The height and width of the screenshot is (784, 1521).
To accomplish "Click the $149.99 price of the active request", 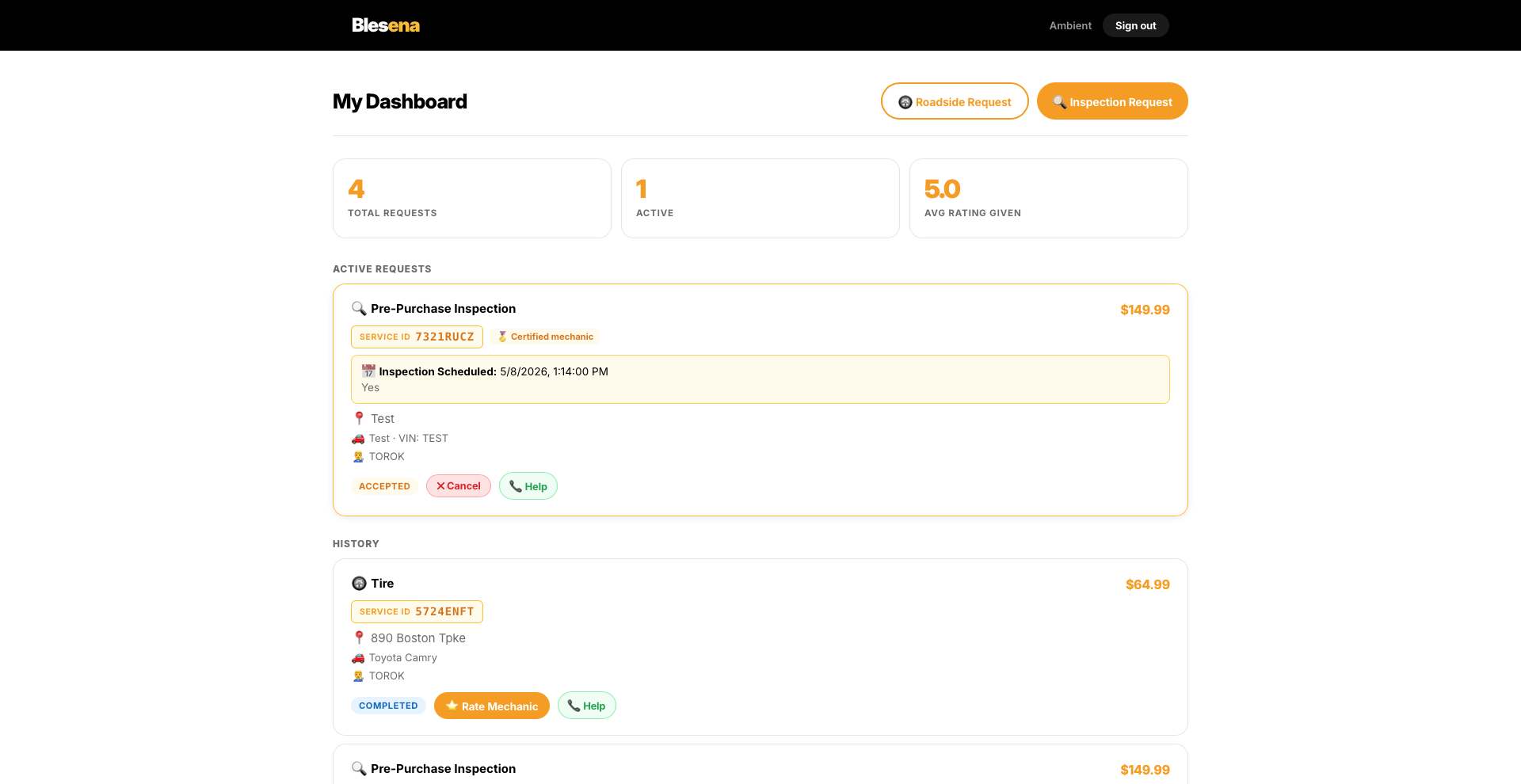I will pos(1145,310).
